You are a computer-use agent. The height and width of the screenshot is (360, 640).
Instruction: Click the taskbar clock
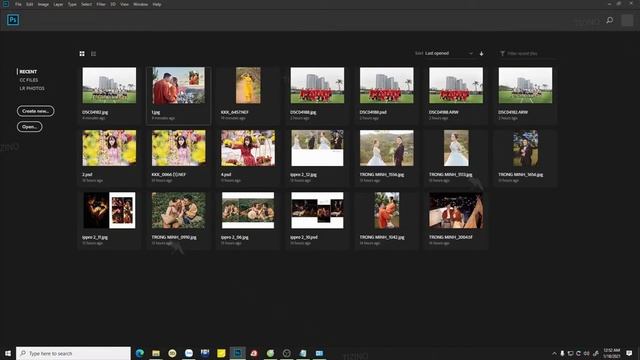coord(612,353)
